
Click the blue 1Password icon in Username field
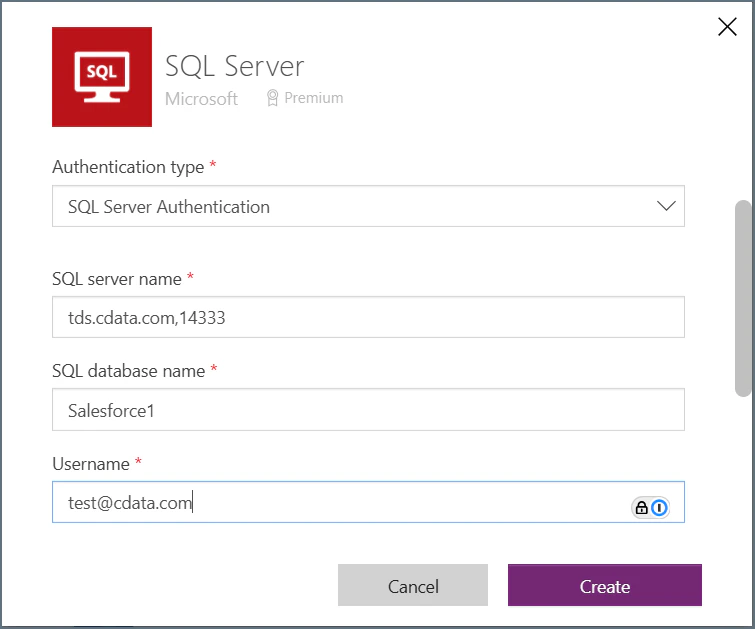click(659, 508)
